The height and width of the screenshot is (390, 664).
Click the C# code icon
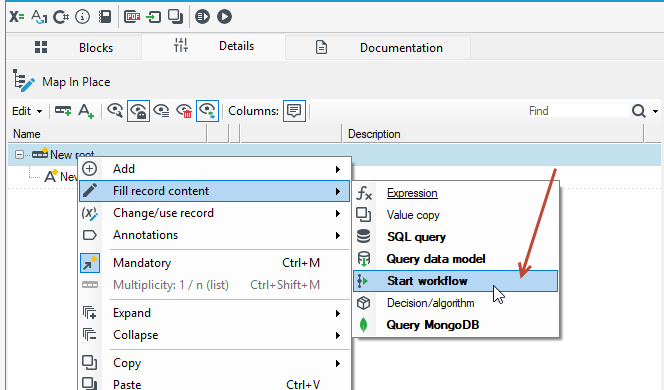[61, 17]
